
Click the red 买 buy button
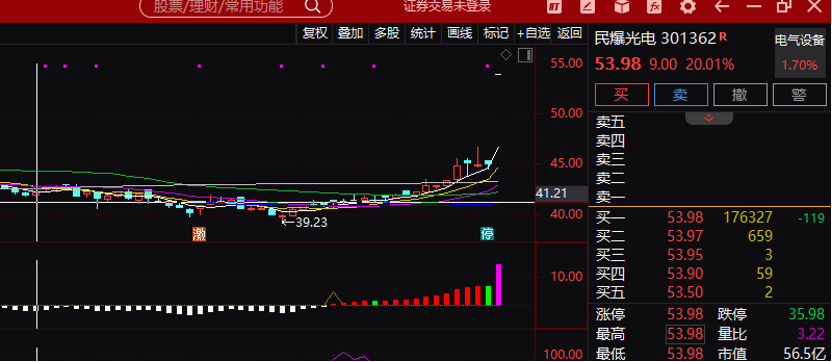click(x=621, y=95)
